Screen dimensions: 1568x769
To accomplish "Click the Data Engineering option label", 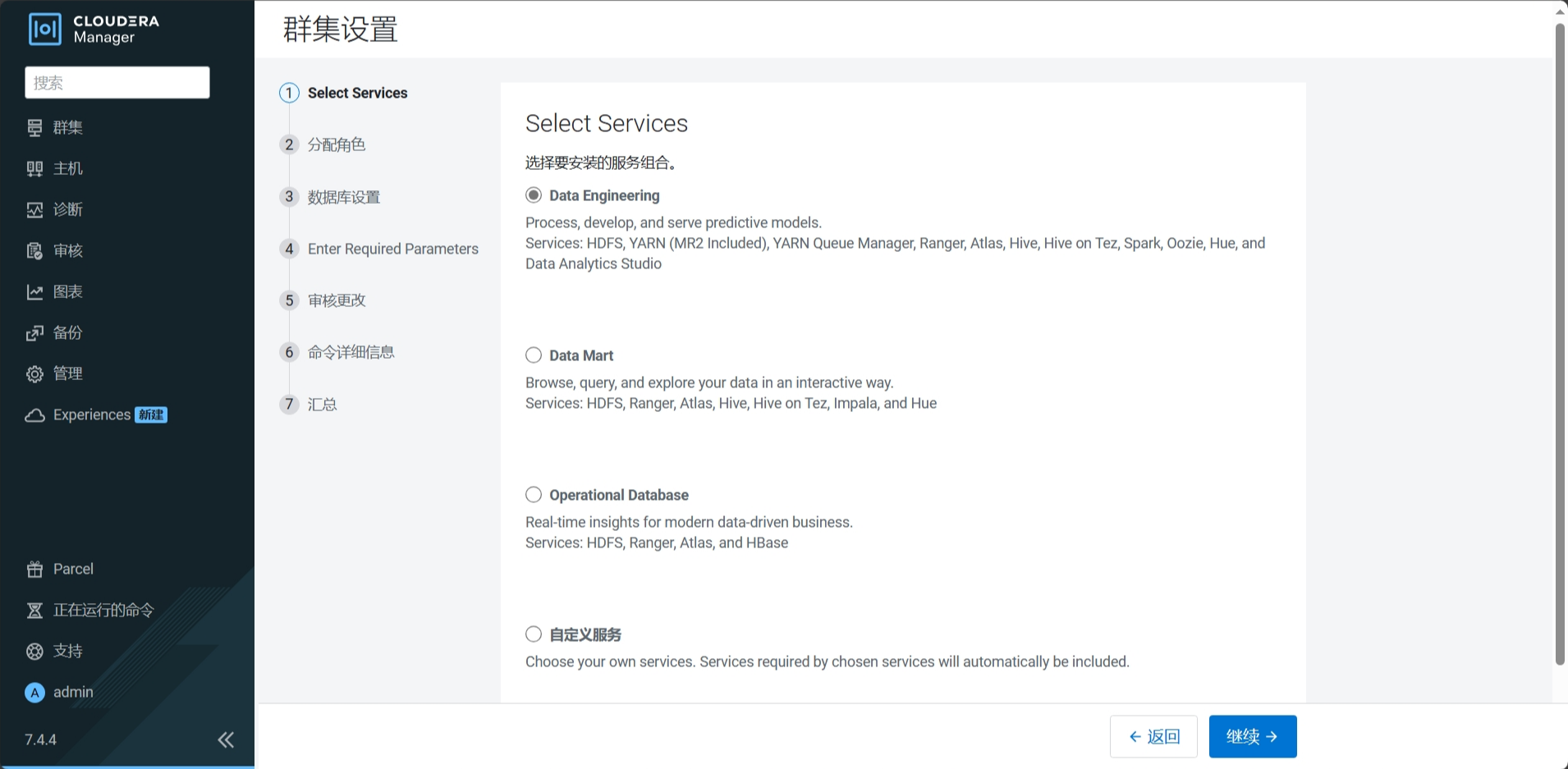I will 604,195.
